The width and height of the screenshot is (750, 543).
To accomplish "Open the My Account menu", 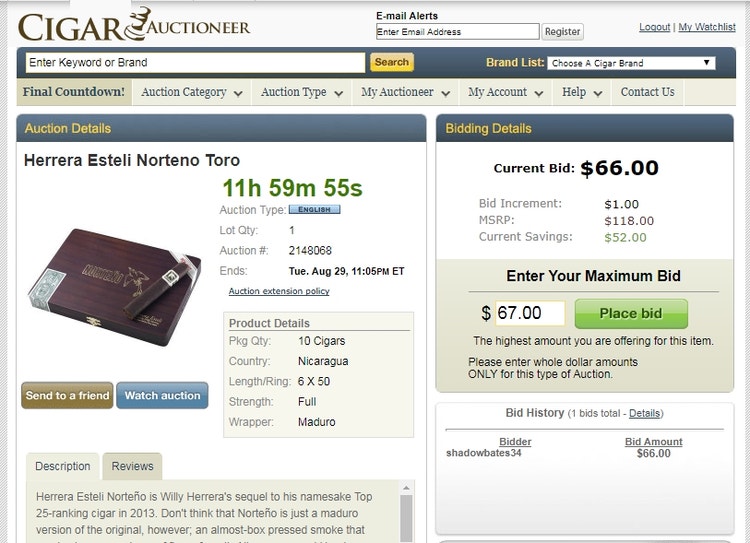I will click(505, 92).
